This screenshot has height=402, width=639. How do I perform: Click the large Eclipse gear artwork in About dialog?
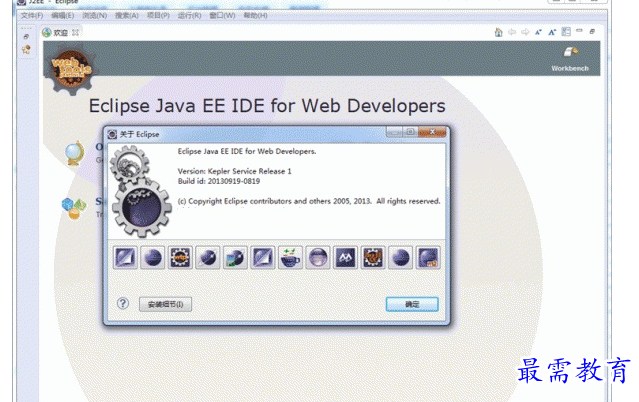[140, 192]
